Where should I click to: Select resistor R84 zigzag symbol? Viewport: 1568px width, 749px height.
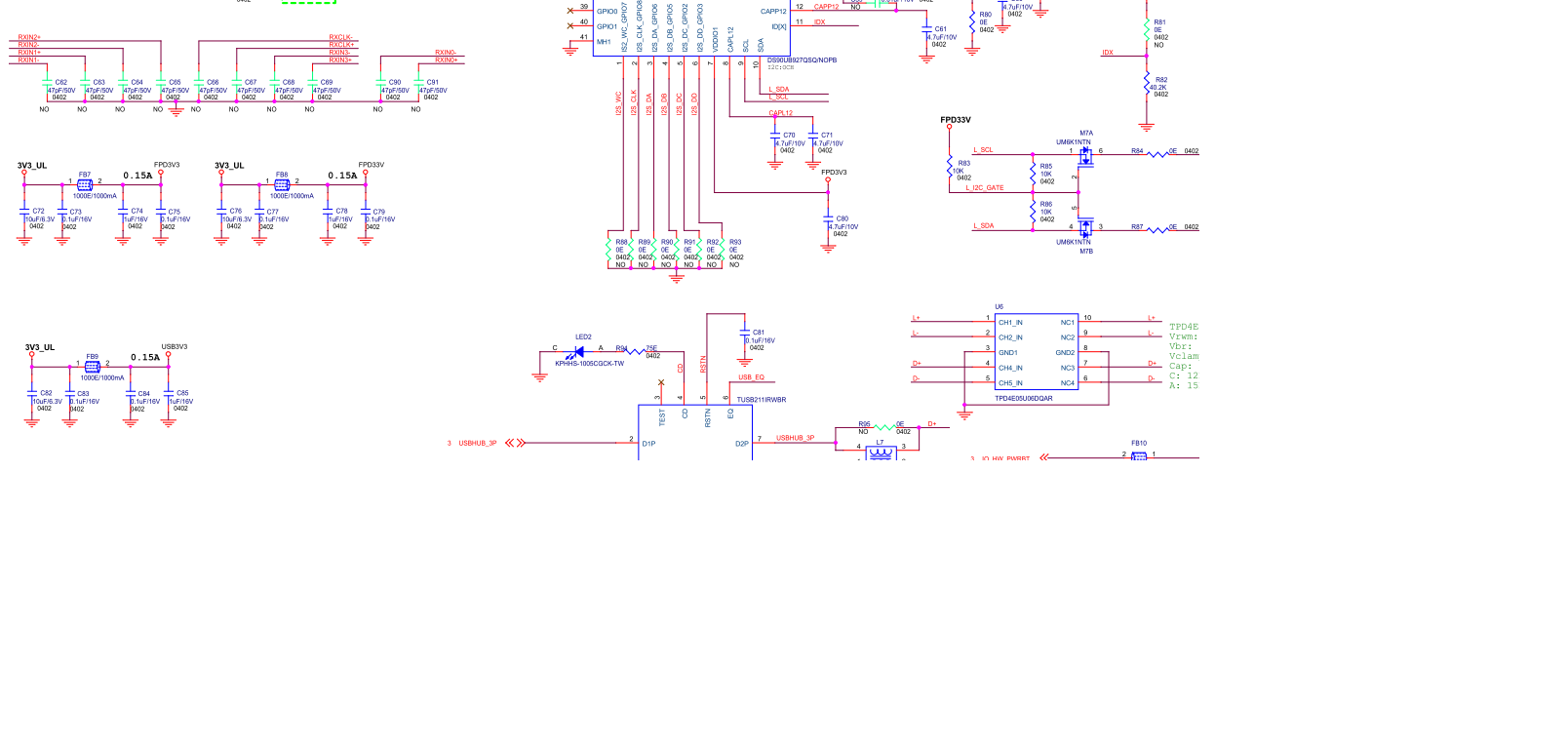[1157, 154]
